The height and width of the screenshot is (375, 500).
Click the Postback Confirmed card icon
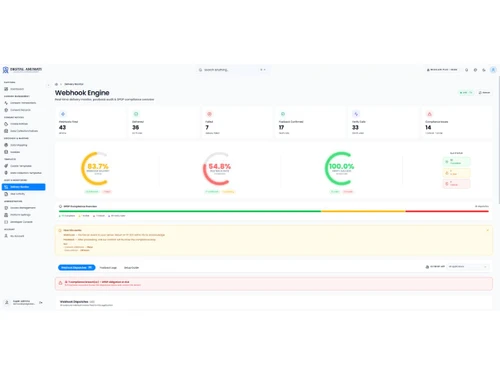[x=283, y=114]
